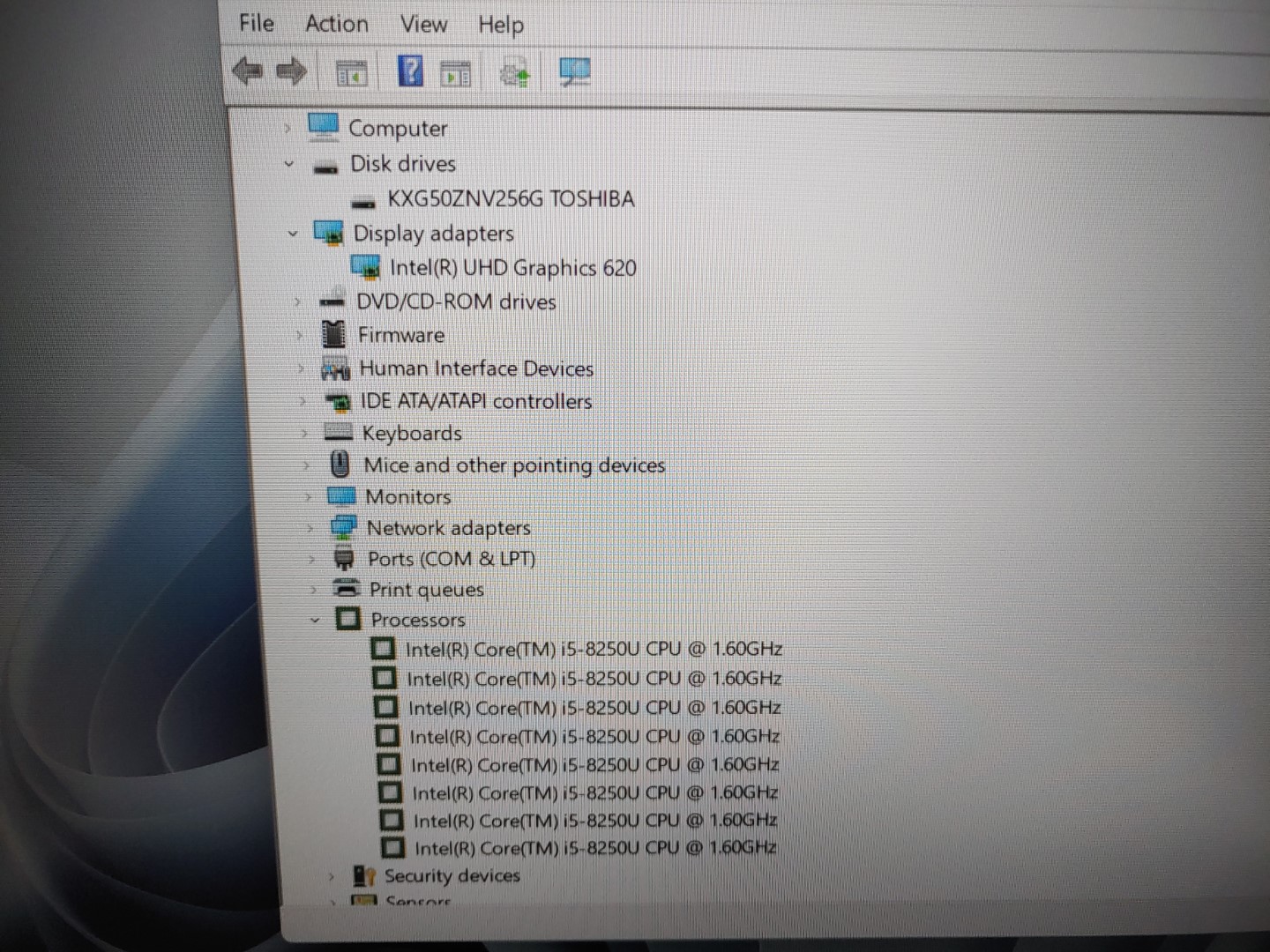The height and width of the screenshot is (952, 1270).
Task: Toggle the console tree pane icon
Action: 352,74
